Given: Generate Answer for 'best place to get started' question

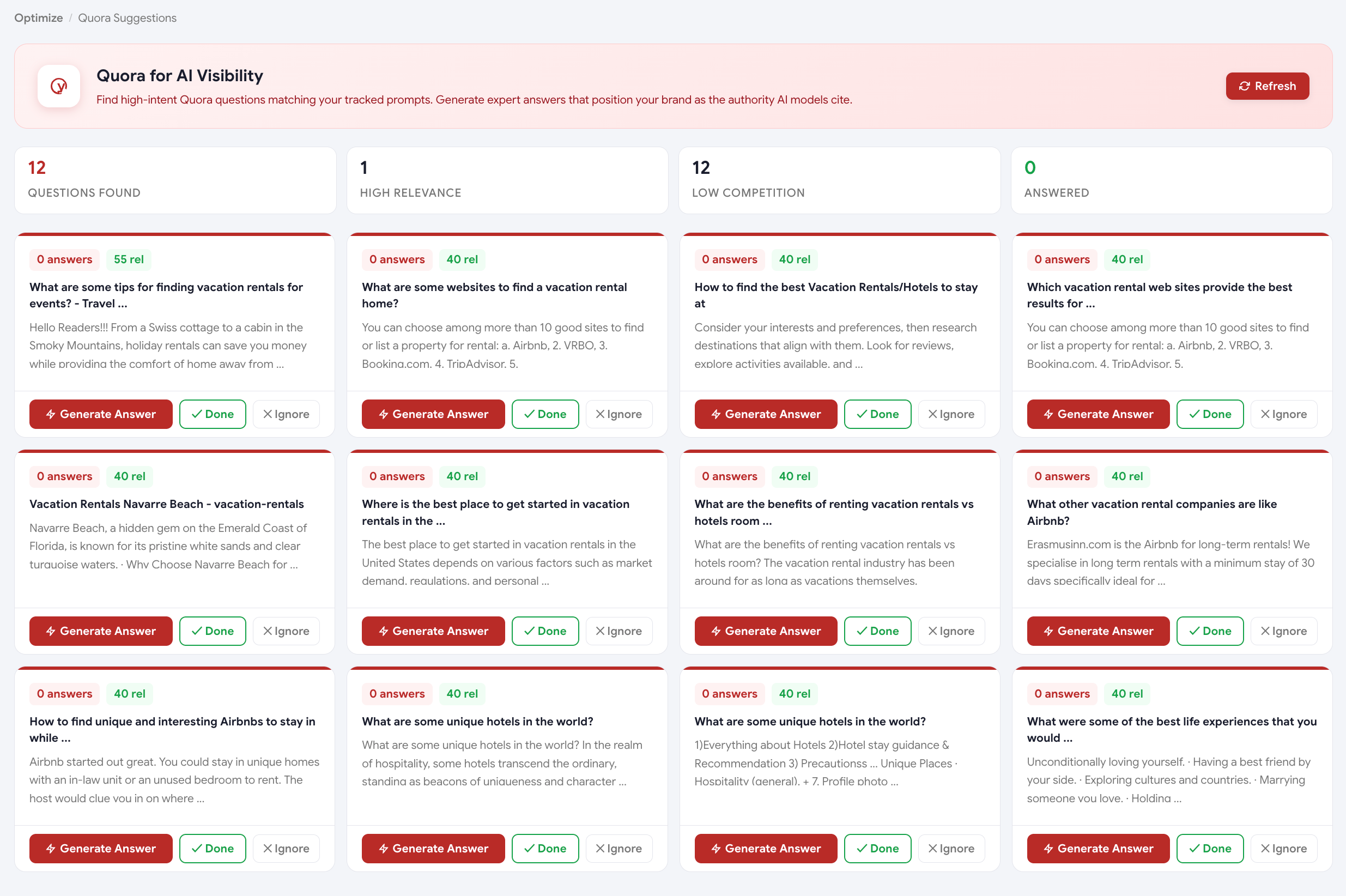Looking at the screenshot, I should 433,632.
